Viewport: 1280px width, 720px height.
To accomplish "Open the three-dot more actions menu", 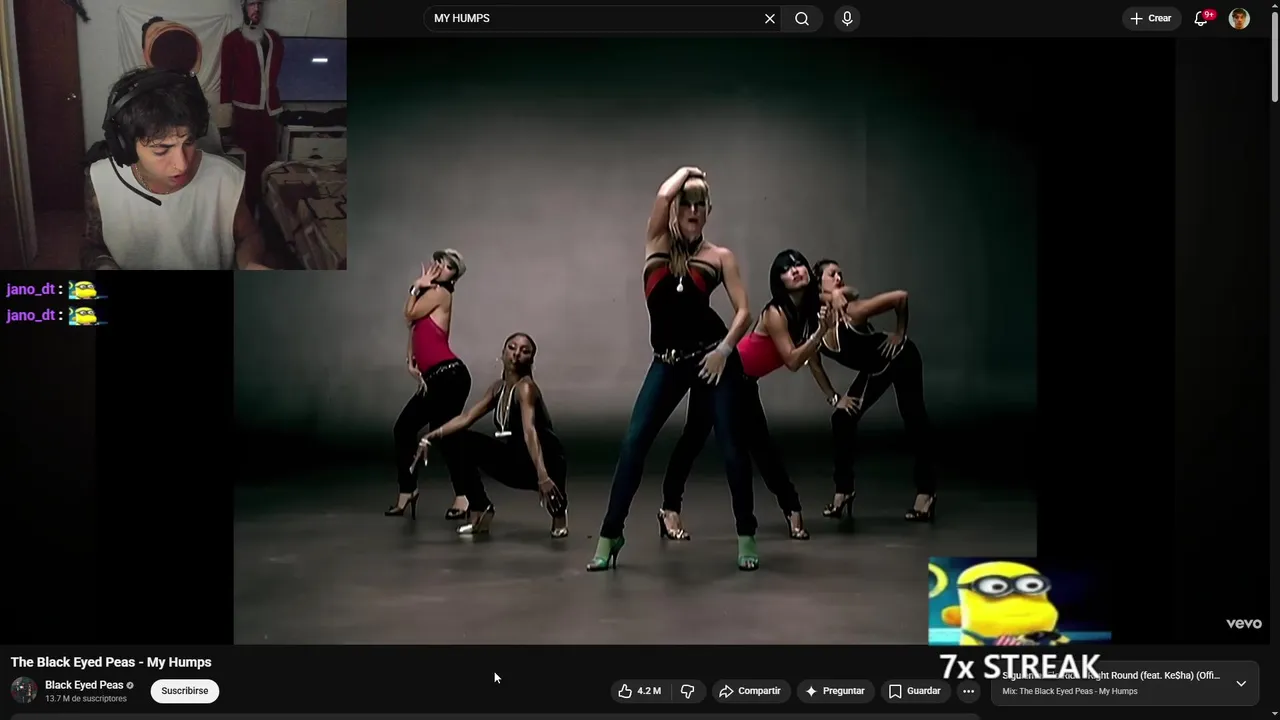I will click(968, 691).
